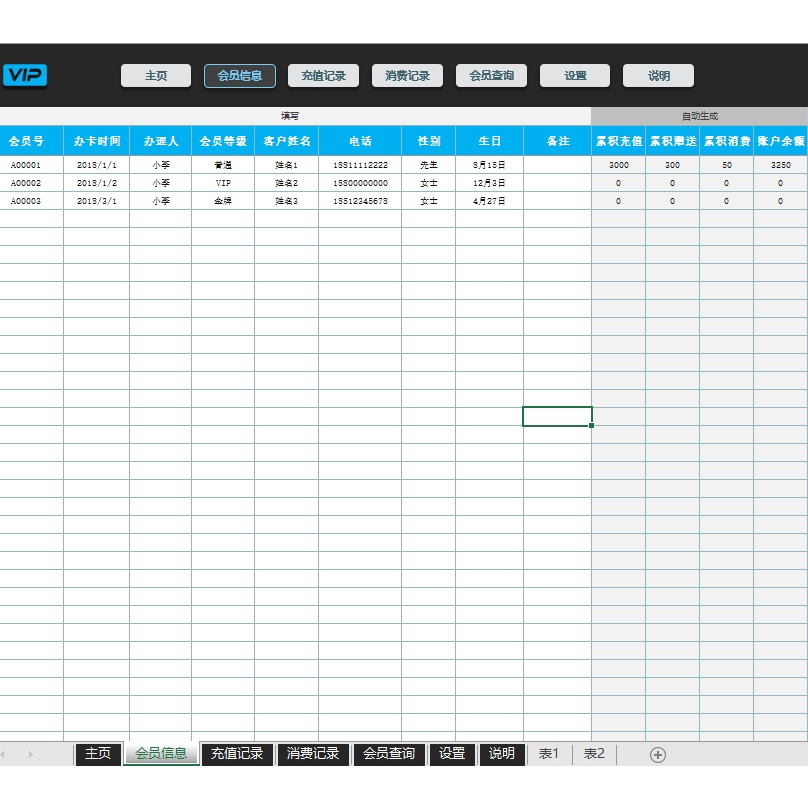
Task: Select the 金牌 membership level cell
Action: point(223,201)
